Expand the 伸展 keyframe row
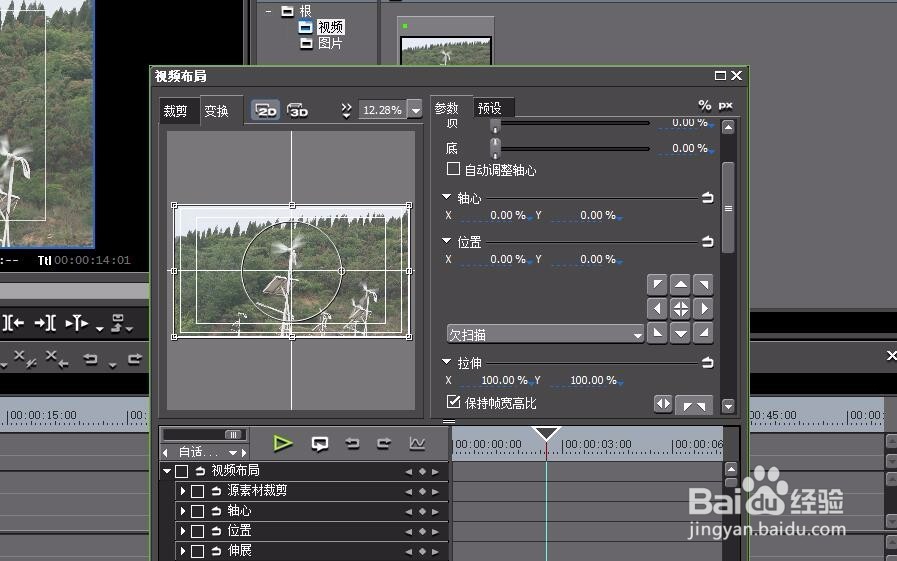The image size is (897, 561). pyautogui.click(x=182, y=551)
